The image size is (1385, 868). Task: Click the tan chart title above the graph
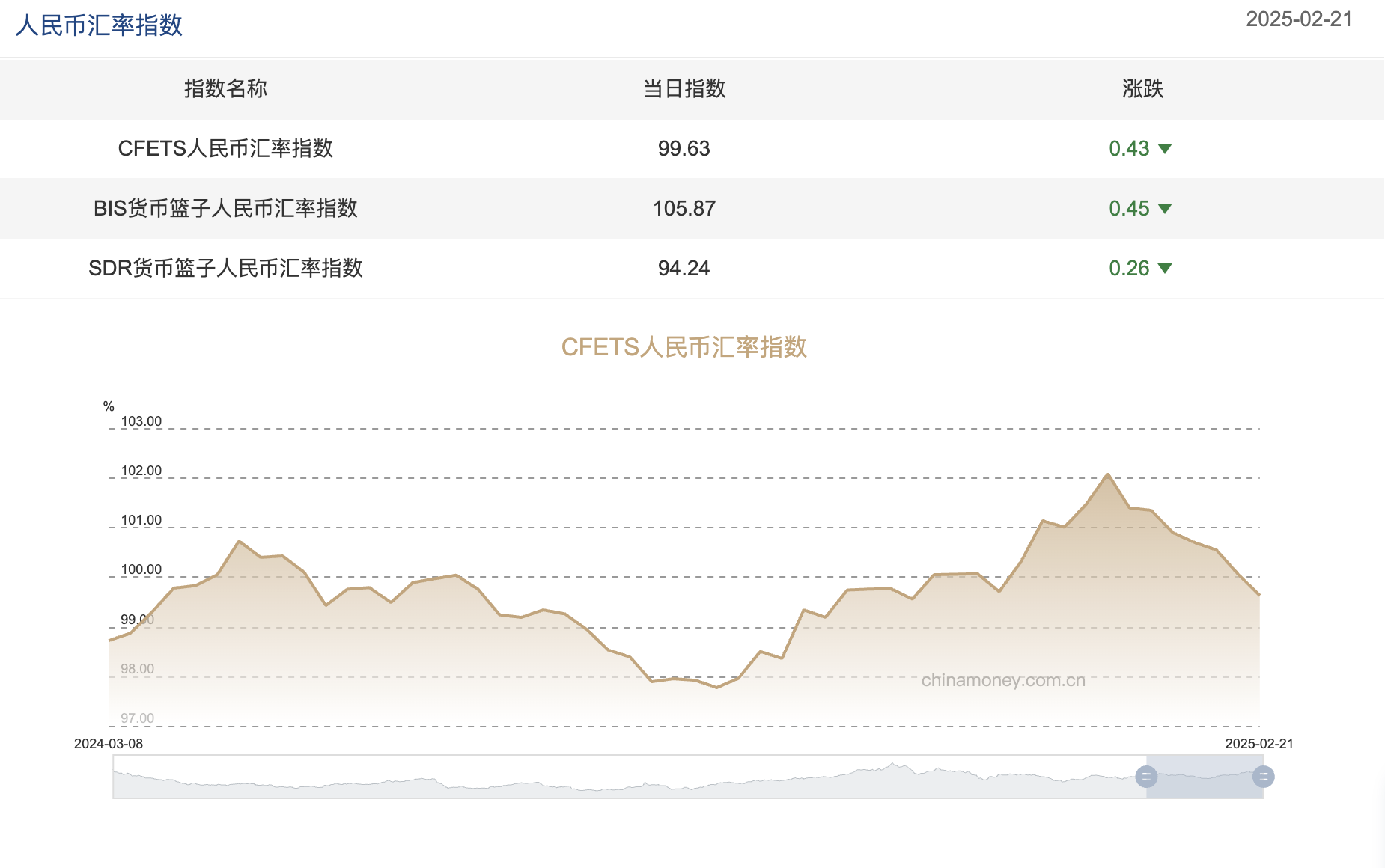pos(684,347)
